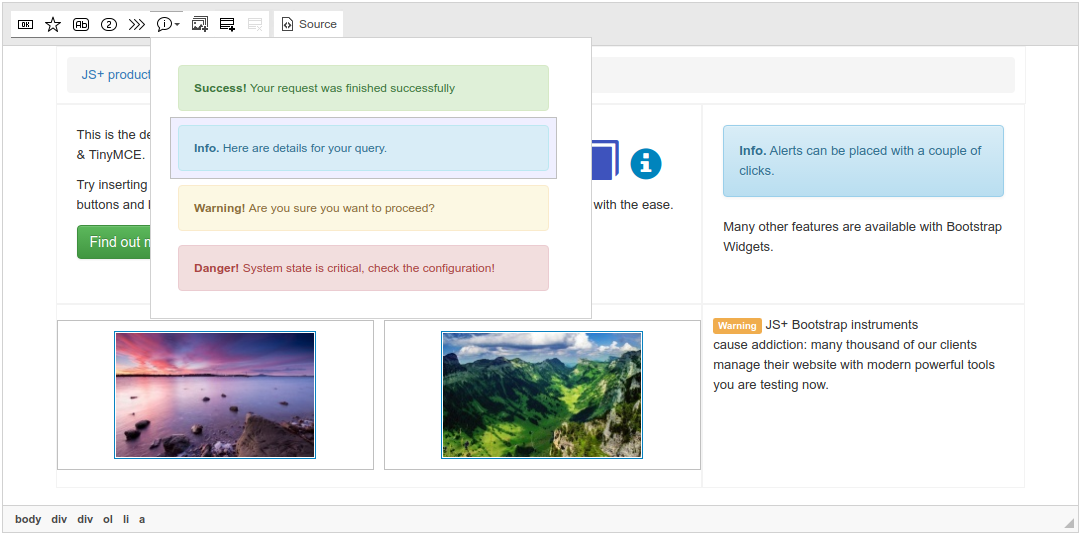Click the add row toolbar icon
The image size is (1080, 535).
click(227, 24)
